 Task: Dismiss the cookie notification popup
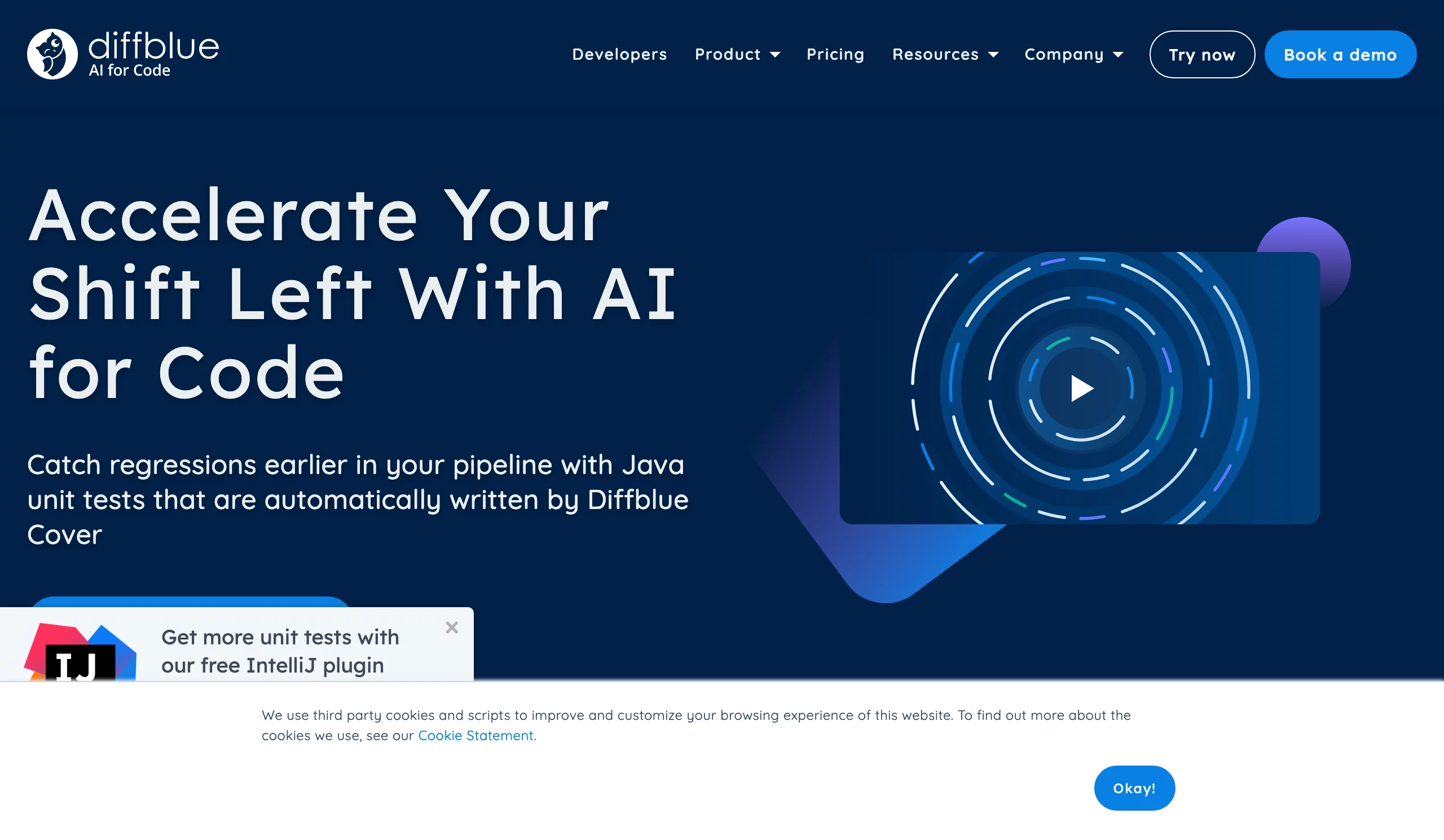(x=1132, y=788)
